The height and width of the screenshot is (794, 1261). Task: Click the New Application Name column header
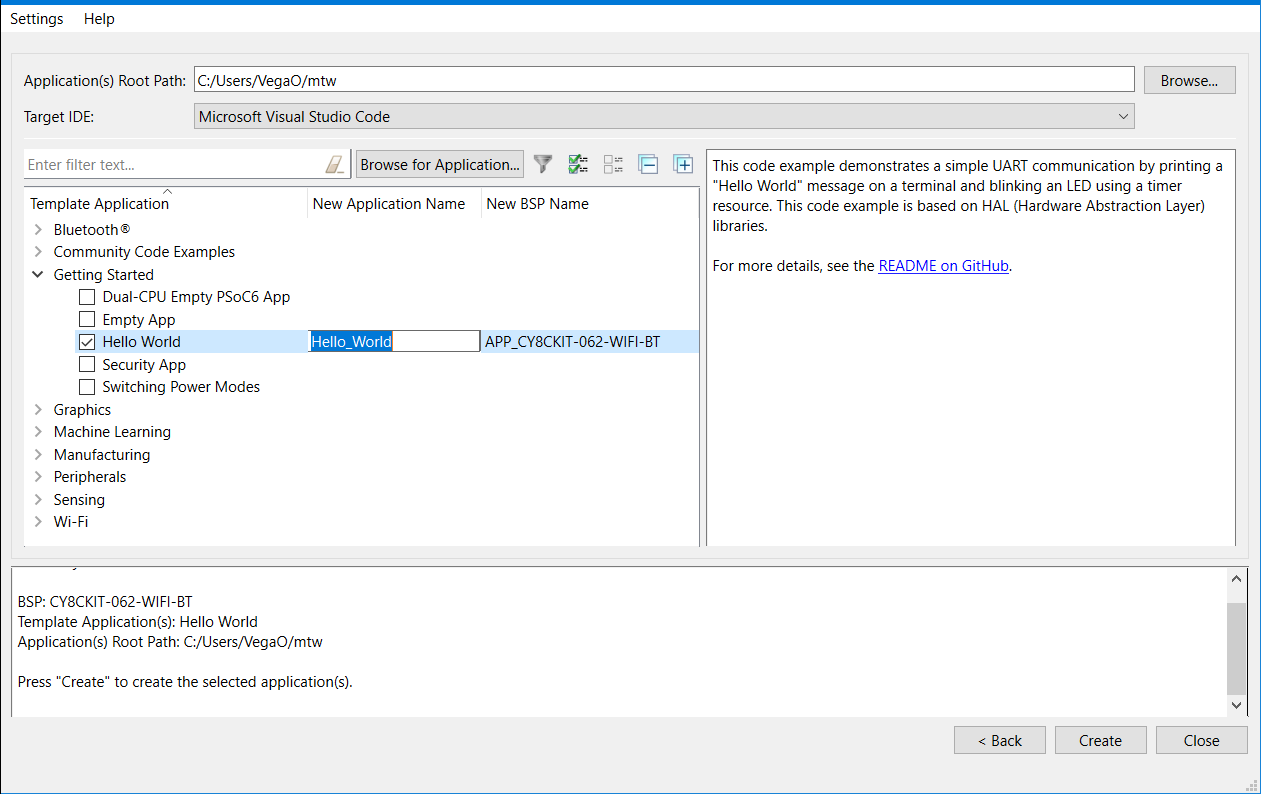pyautogui.click(x=394, y=204)
